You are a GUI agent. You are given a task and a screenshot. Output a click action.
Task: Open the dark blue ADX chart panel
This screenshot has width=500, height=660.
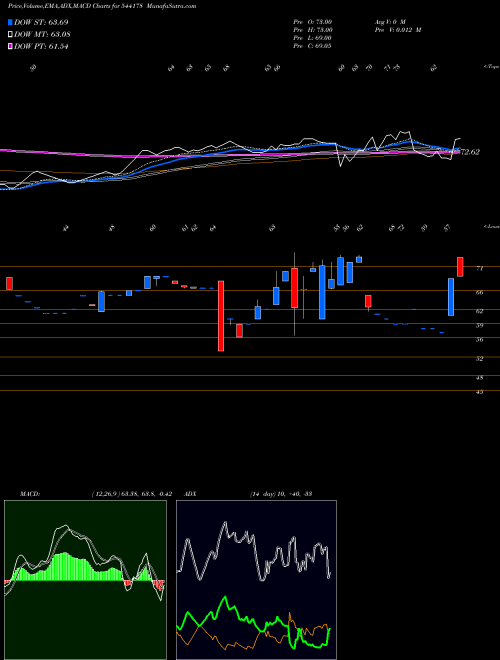click(x=256, y=580)
